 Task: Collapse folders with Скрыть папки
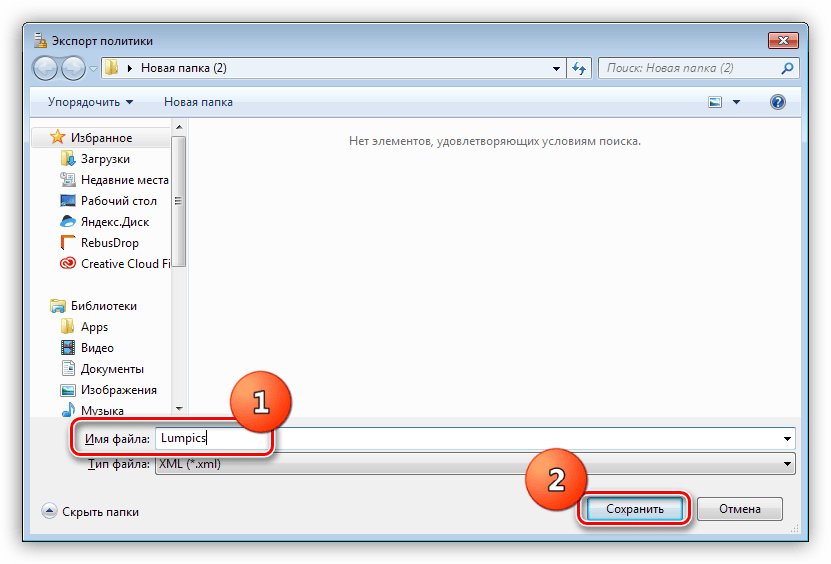[x=91, y=511]
